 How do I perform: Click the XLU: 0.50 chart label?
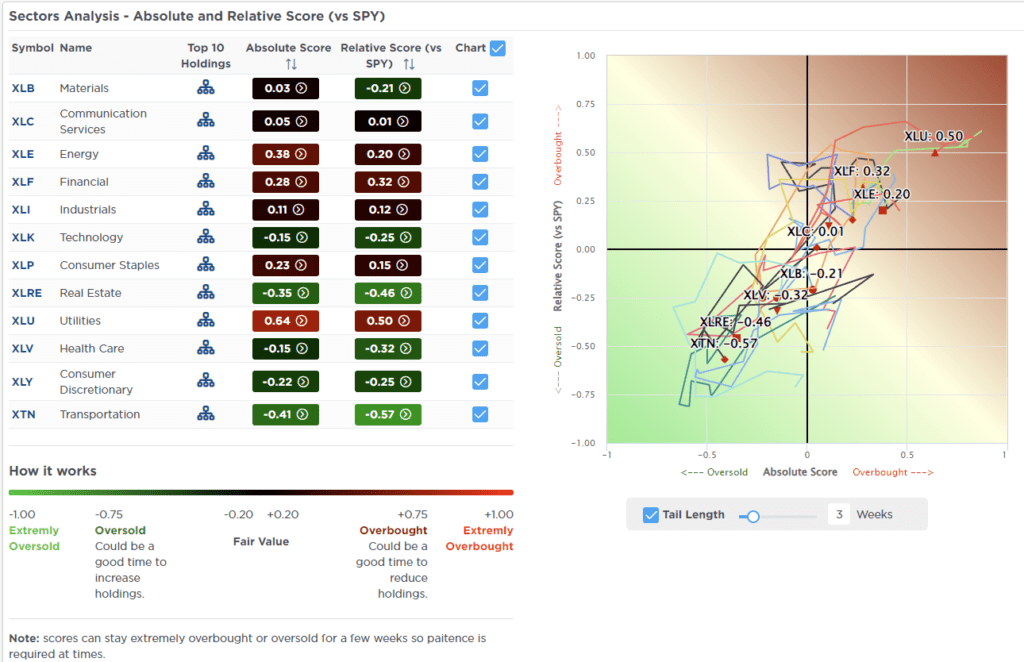(x=933, y=136)
